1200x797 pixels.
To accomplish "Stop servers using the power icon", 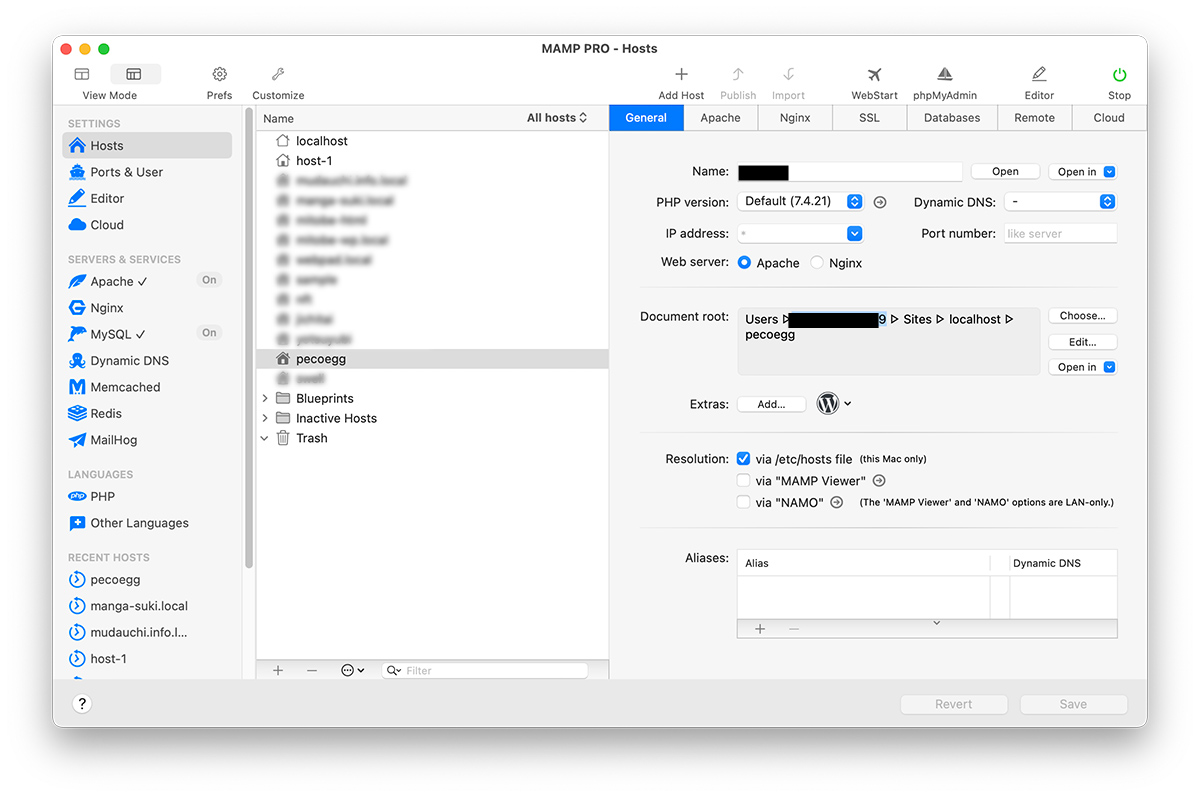I will tap(1119, 75).
